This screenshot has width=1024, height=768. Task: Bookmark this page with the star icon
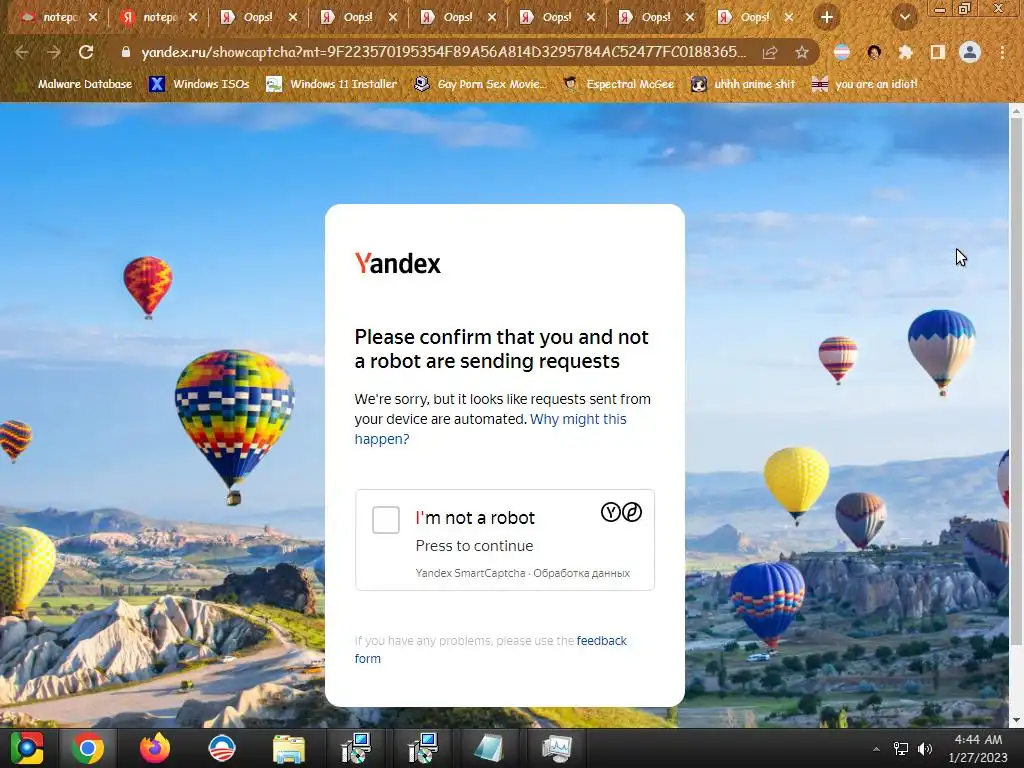[802, 52]
